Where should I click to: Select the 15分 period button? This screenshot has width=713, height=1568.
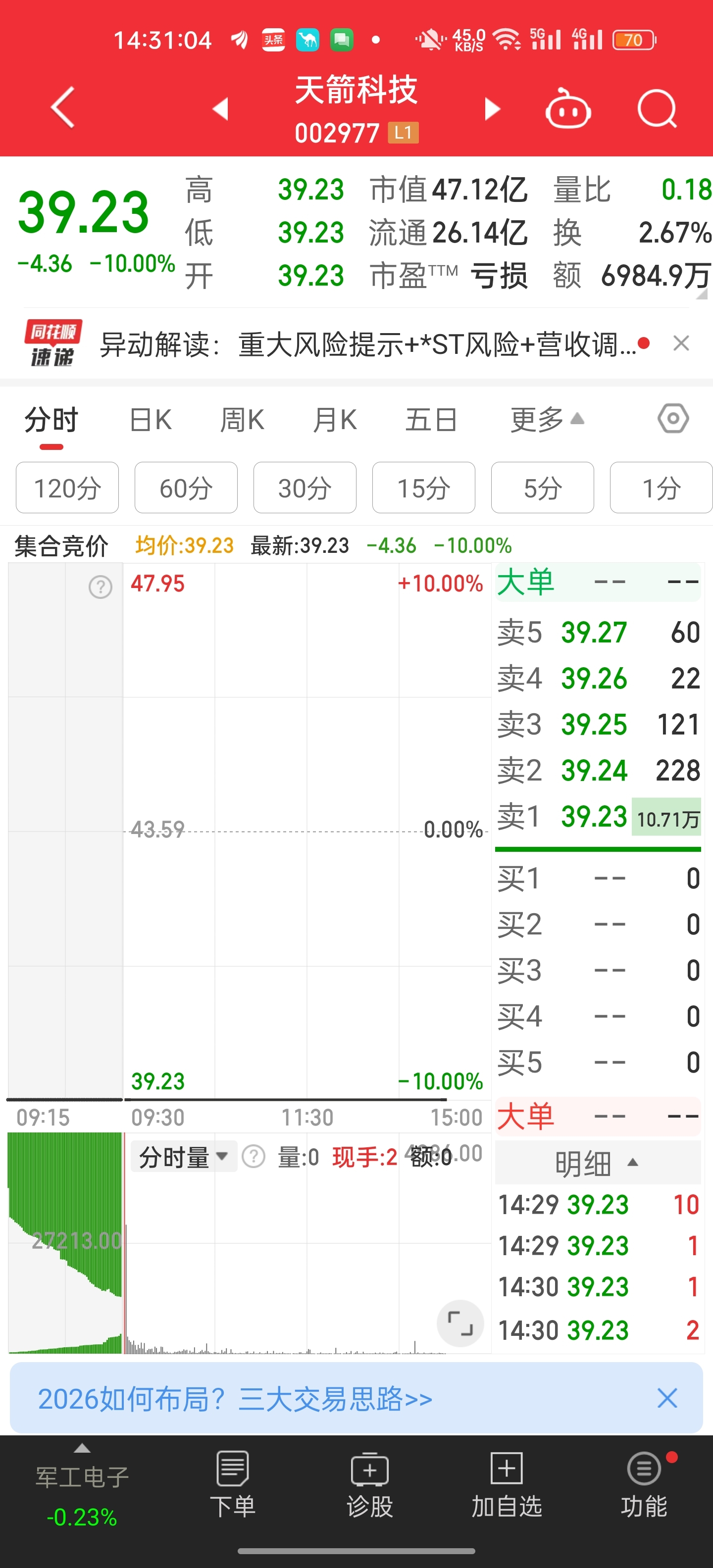coord(423,488)
